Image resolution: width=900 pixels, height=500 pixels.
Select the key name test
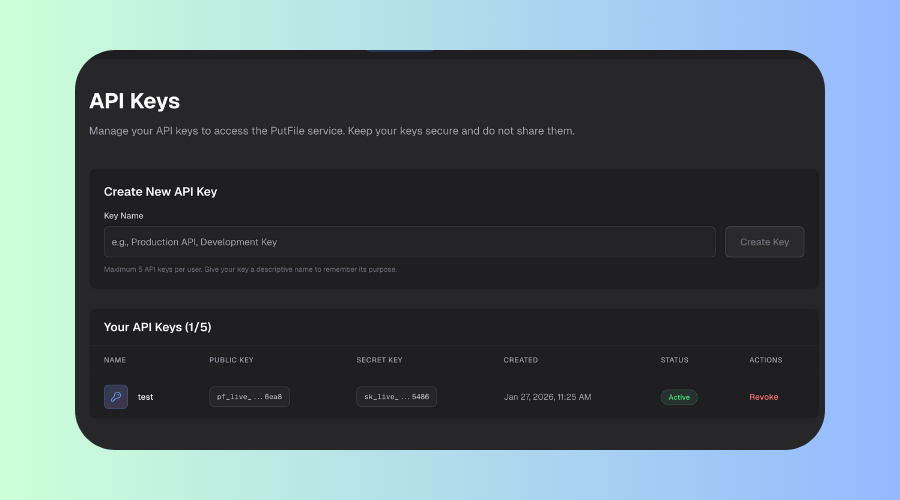(145, 397)
